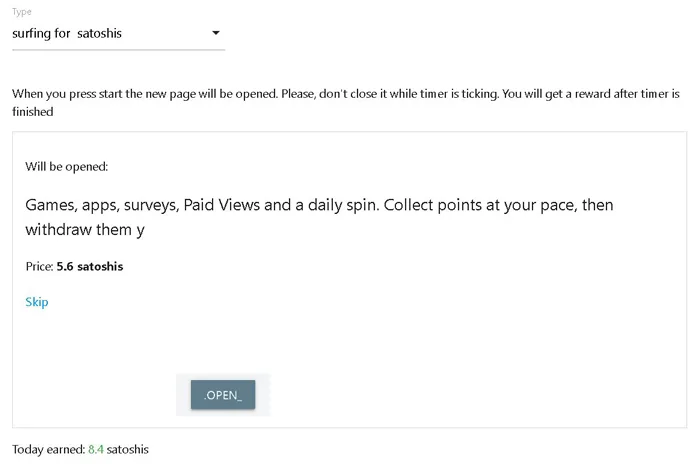700x467 pixels.
Task: Click 'withdraw them y' truncated ad line
Action: [x=85, y=229]
